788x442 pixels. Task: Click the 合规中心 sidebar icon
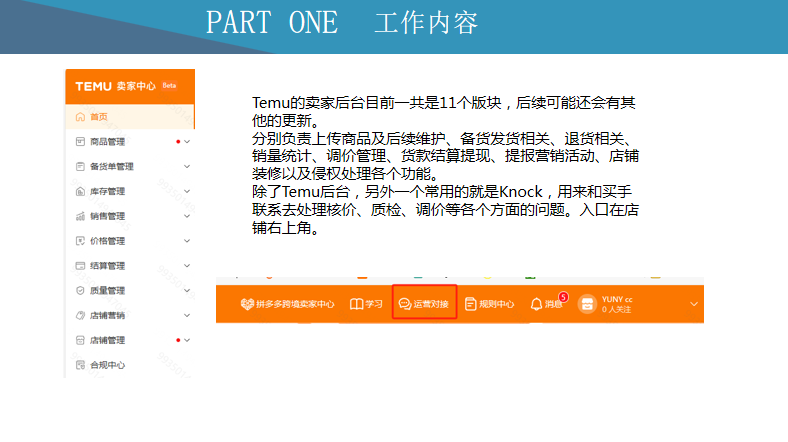(80, 365)
